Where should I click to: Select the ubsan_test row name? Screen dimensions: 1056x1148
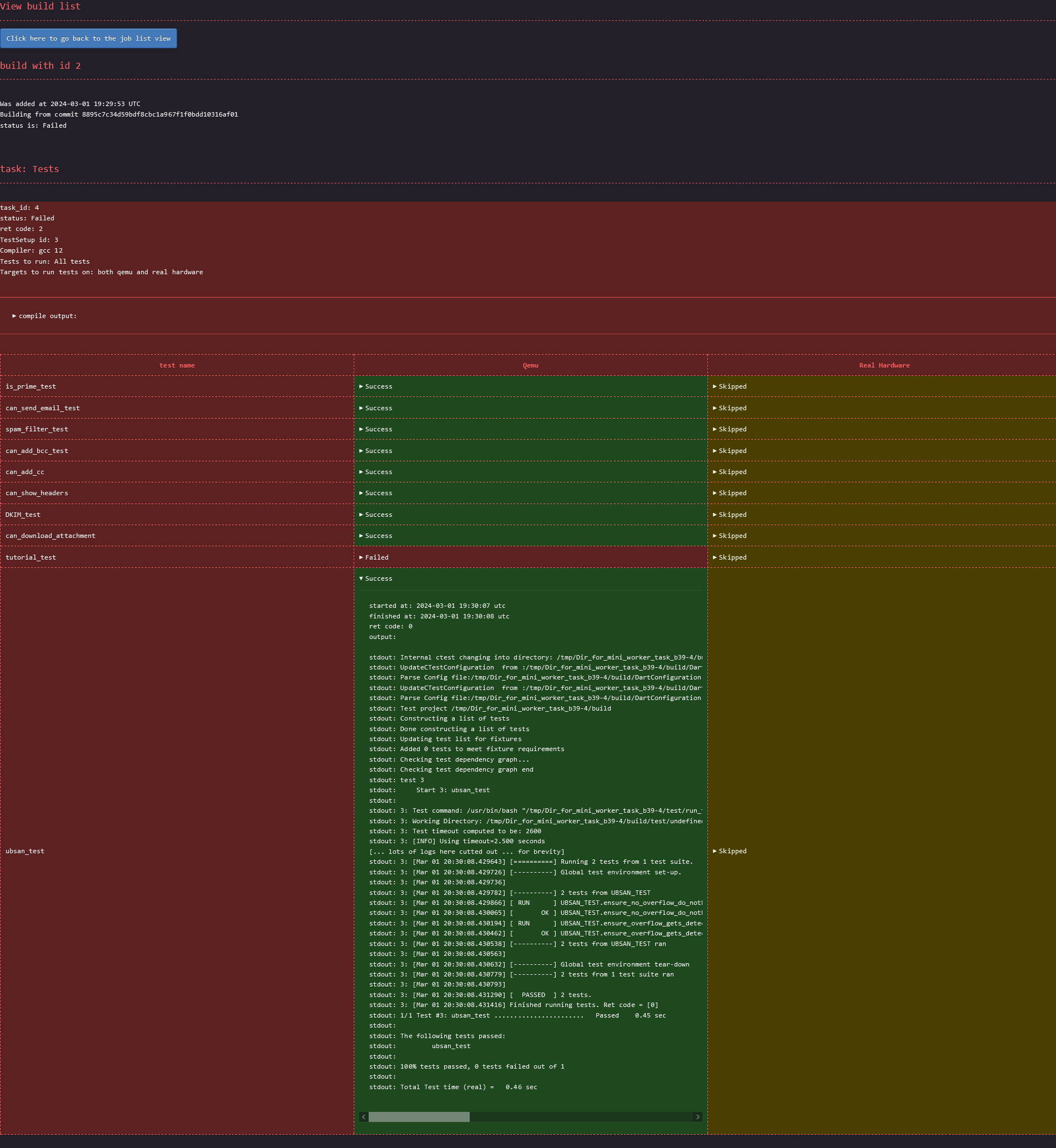[x=24, y=851]
